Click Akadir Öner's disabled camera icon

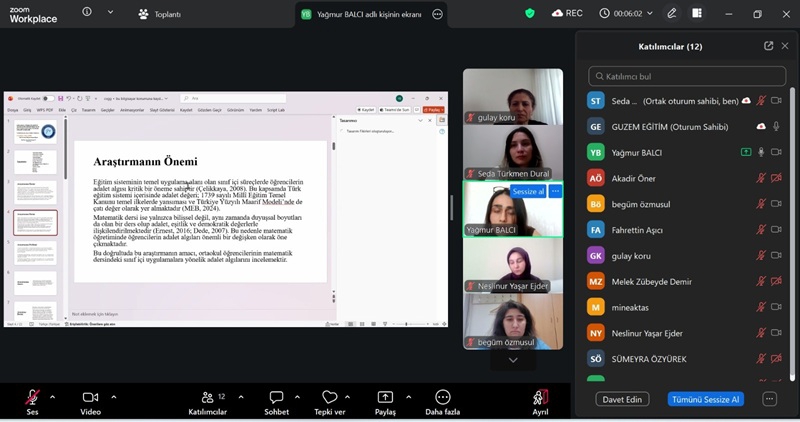point(776,178)
